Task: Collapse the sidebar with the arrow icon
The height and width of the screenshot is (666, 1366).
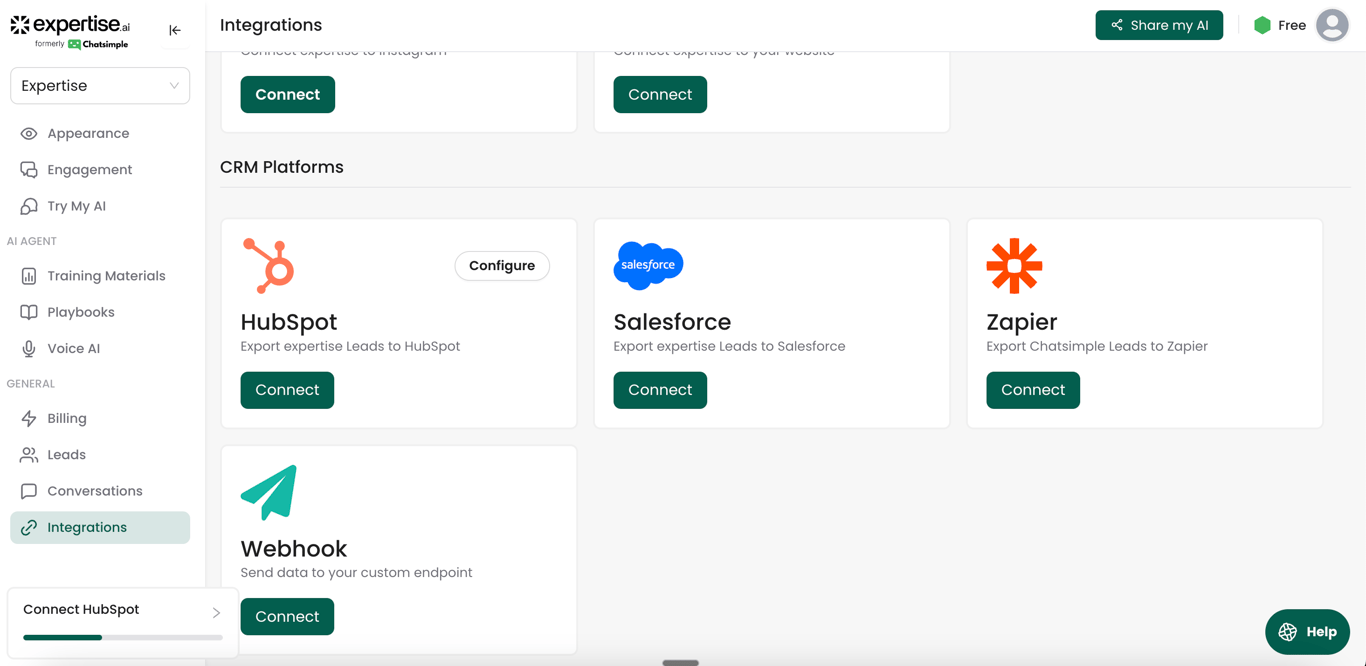Action: [x=175, y=30]
